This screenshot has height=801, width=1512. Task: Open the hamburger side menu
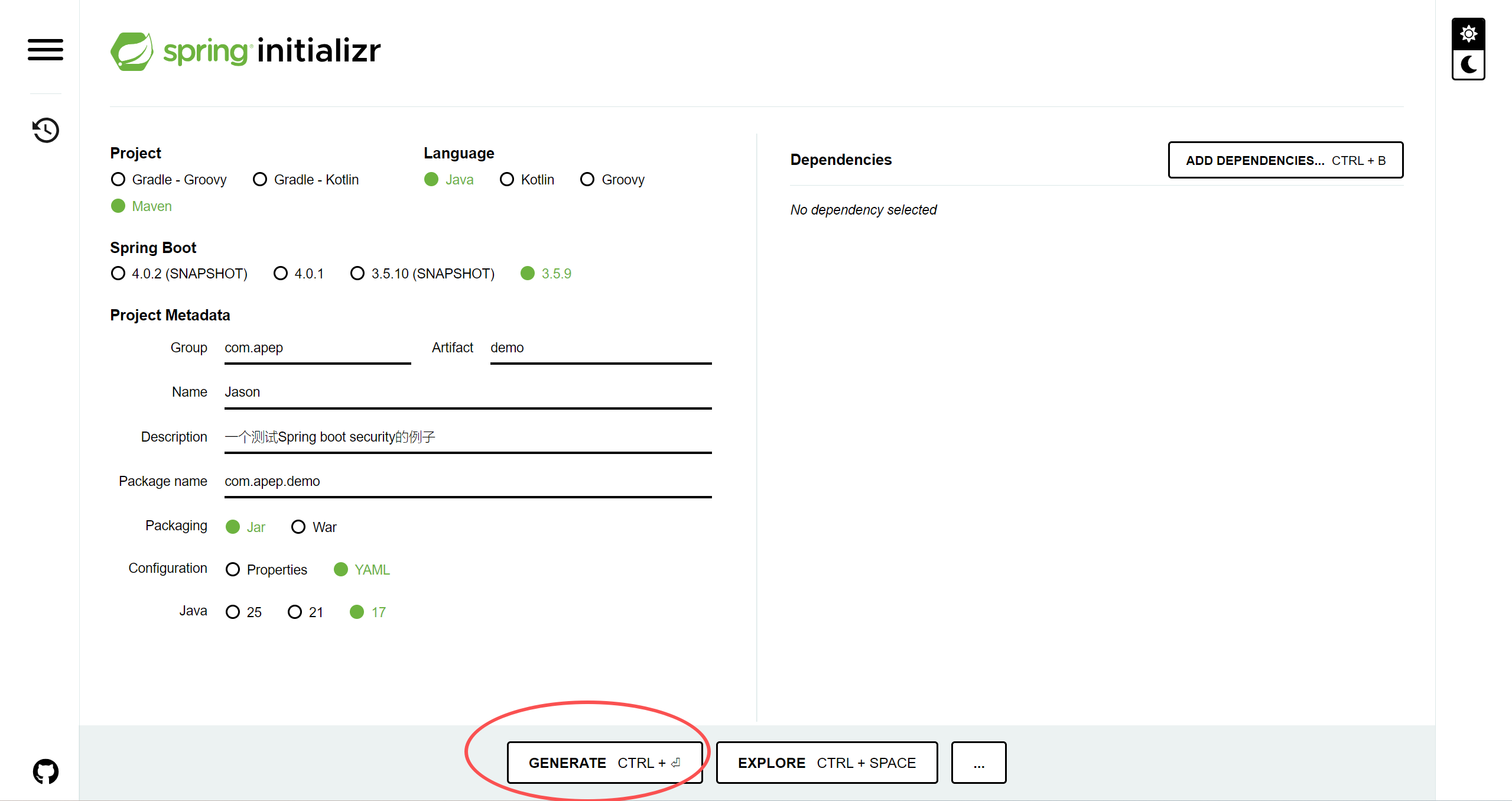click(45, 50)
